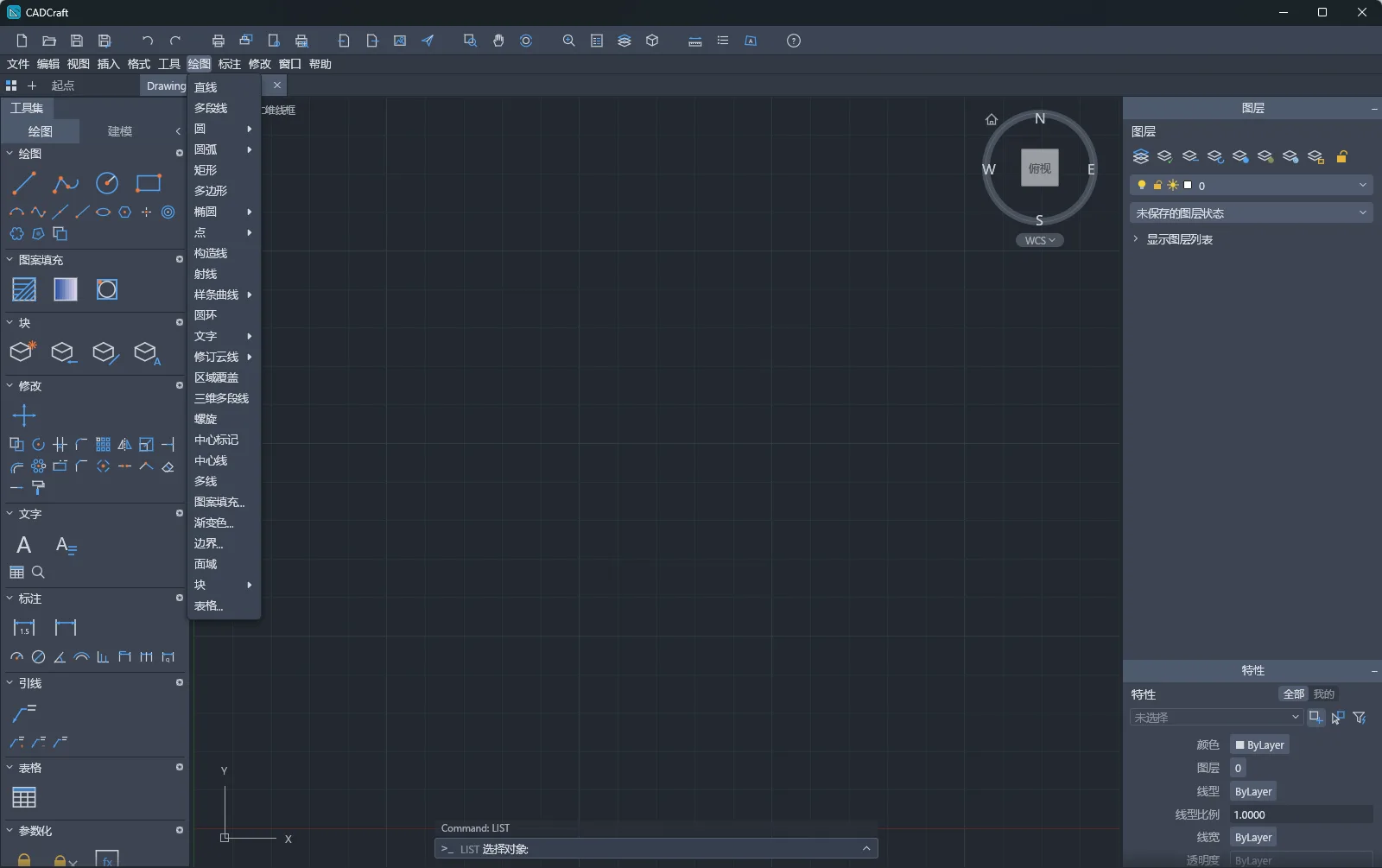Screen dimensions: 1382x868
Task: Toggle the layer 0 lightbulb on/off
Action: pos(1142,185)
